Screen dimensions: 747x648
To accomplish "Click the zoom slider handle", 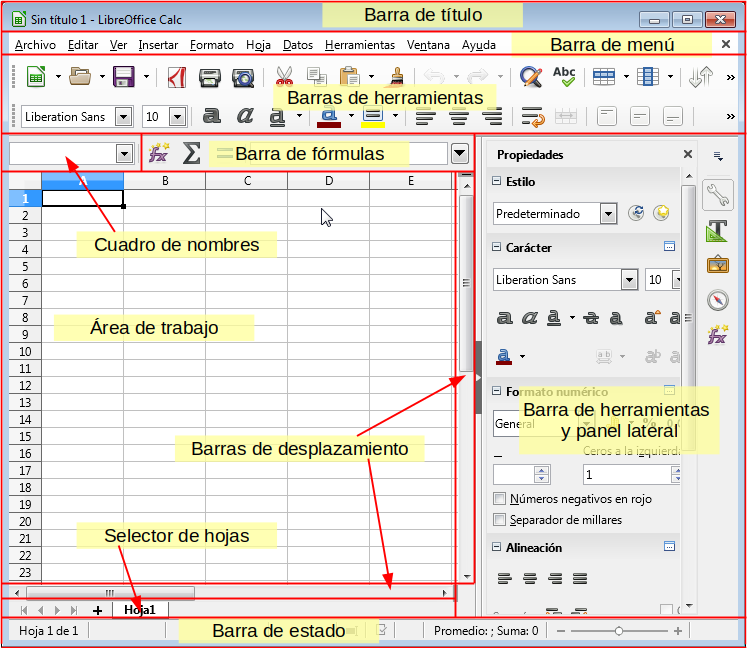I will point(618,631).
